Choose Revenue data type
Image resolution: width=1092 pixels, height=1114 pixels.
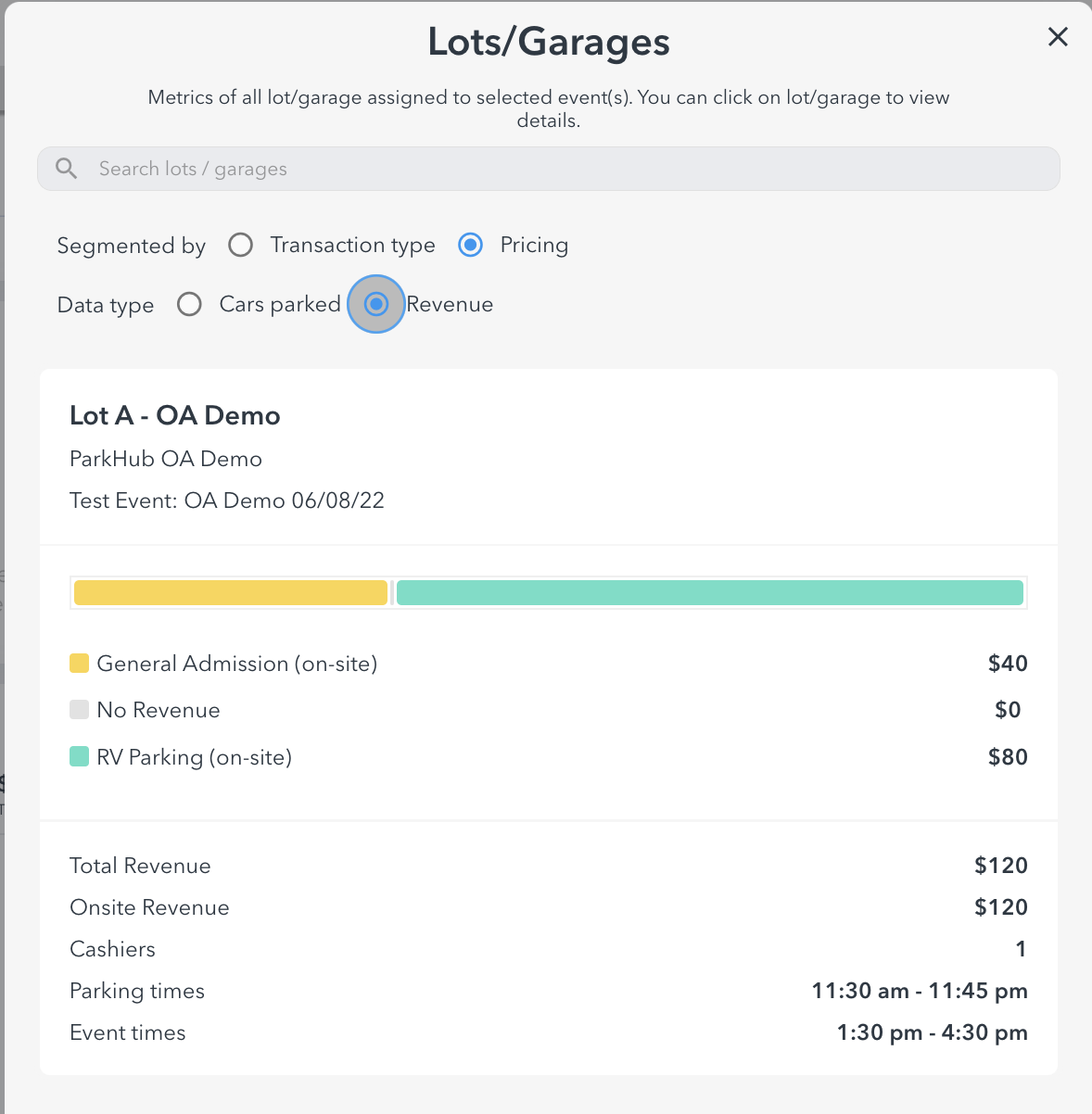point(376,304)
